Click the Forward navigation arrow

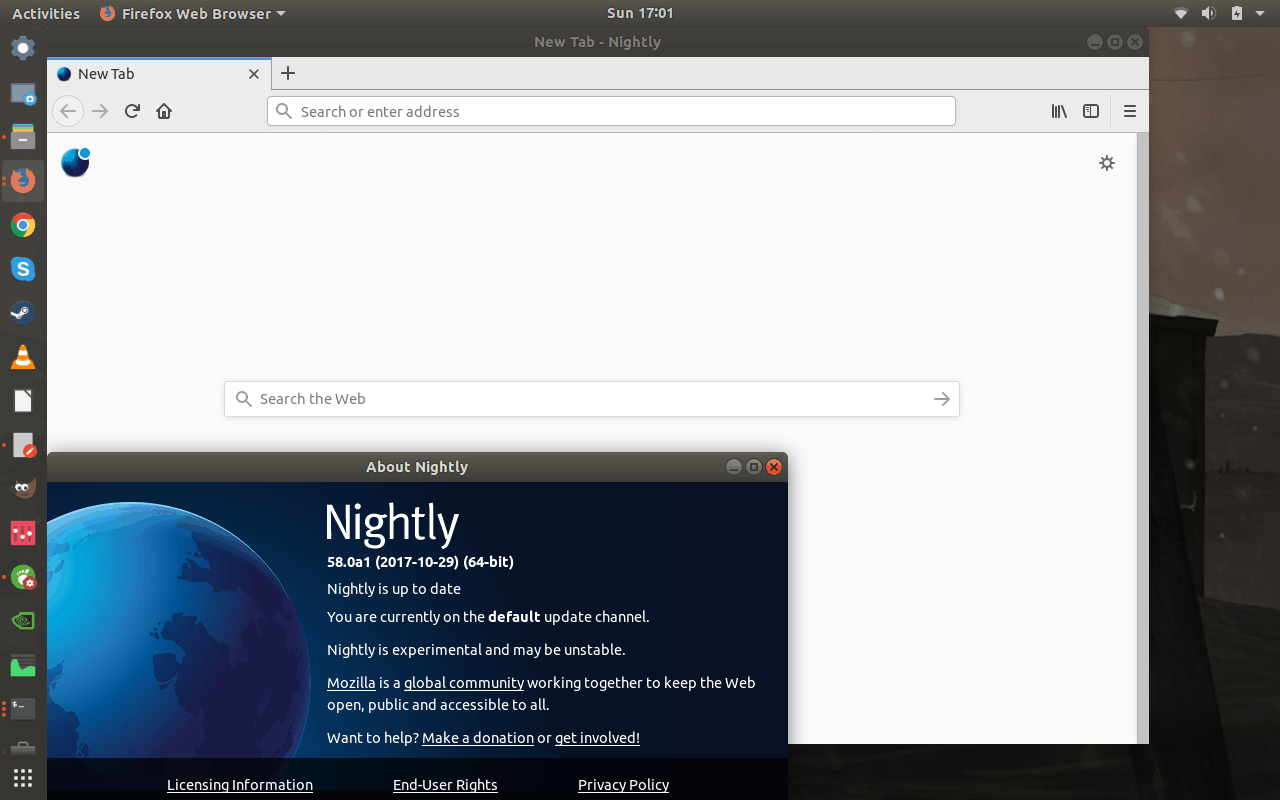[x=100, y=111]
